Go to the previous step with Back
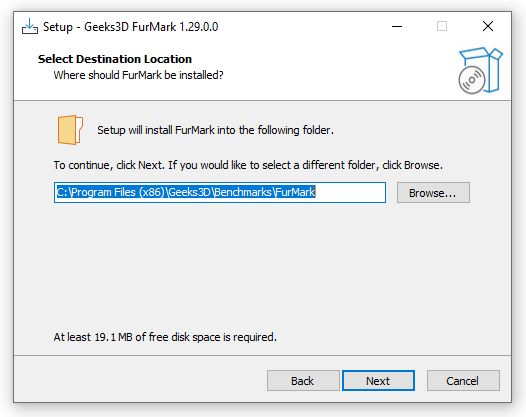The width and height of the screenshot is (526, 417). 303,381
